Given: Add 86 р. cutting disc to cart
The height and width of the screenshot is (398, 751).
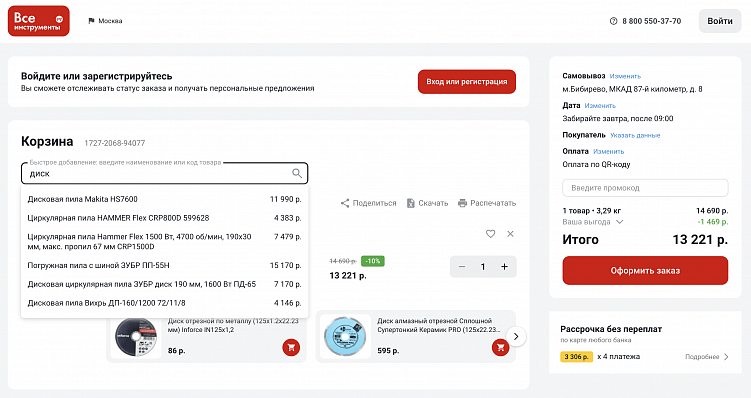Looking at the screenshot, I should pos(291,347).
